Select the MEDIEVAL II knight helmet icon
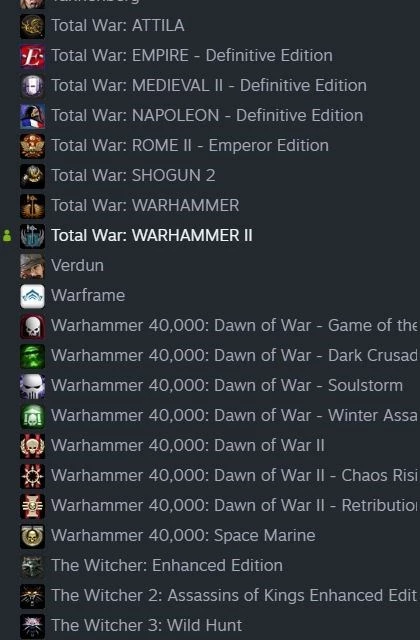Image resolution: width=420 pixels, height=640 pixels. pos(32,86)
